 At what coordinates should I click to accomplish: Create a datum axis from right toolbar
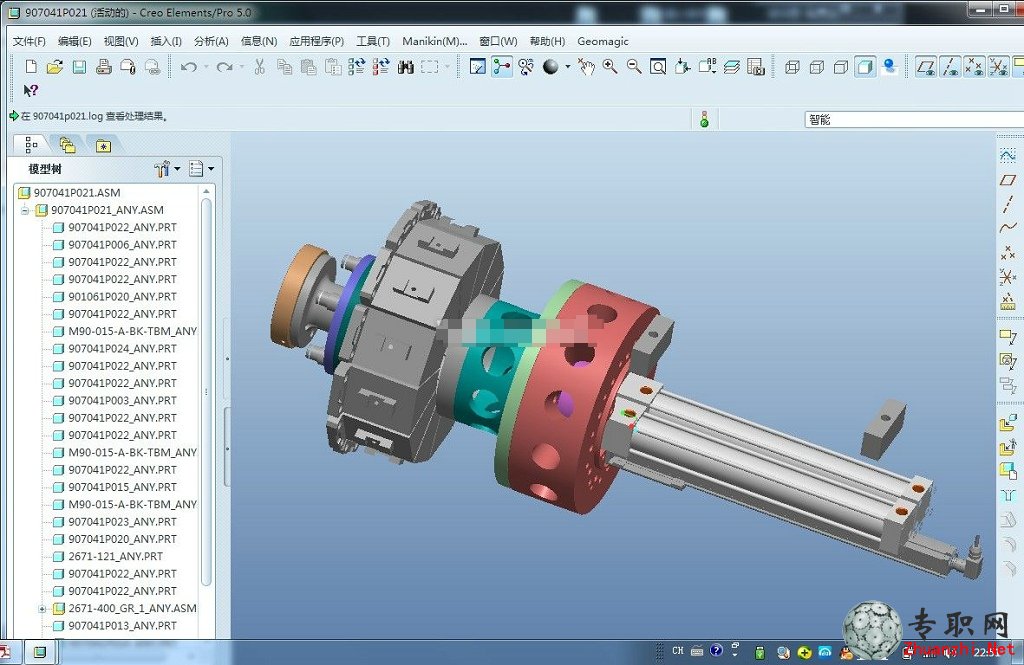(x=1008, y=204)
